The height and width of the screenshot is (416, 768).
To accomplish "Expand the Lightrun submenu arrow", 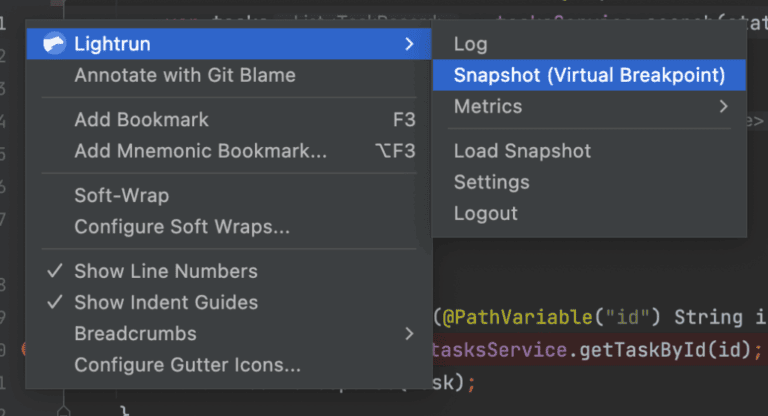I will tap(408, 43).
